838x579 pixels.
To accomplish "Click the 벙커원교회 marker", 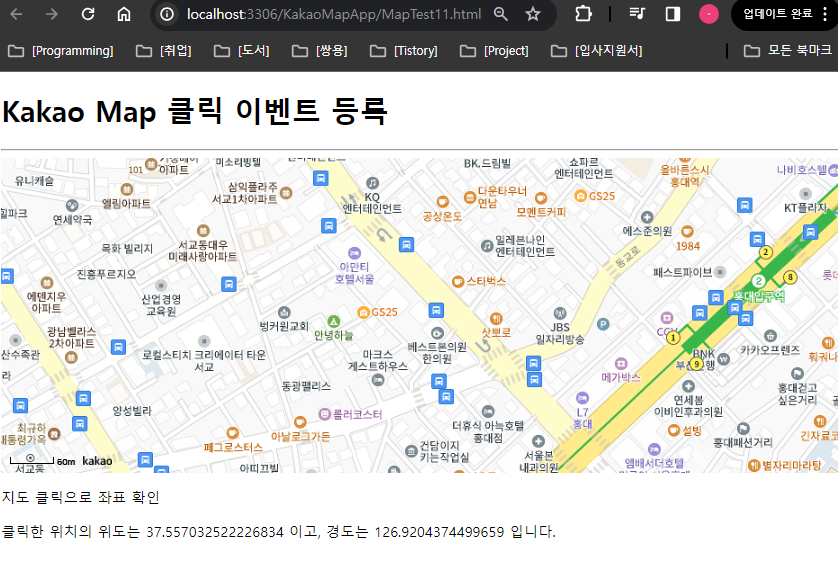I will (x=284, y=312).
